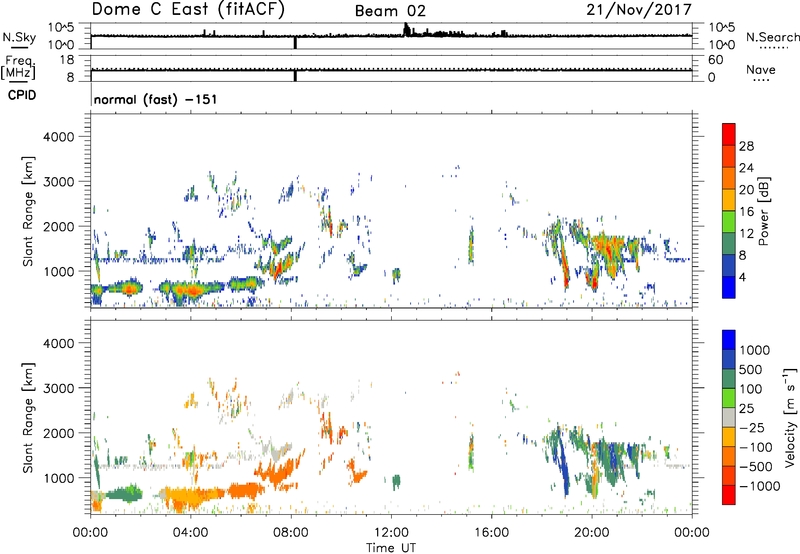The image size is (800, 554).
Task: Click '4000' on power panel range axis
Action: coord(58,137)
